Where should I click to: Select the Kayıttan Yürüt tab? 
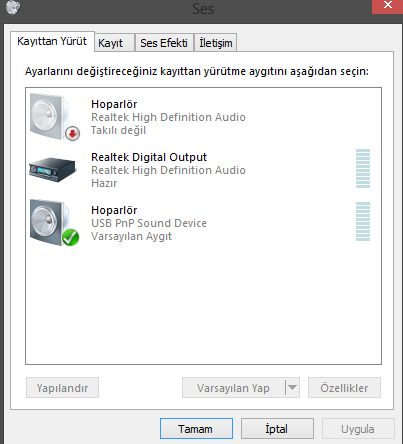[x=52, y=41]
